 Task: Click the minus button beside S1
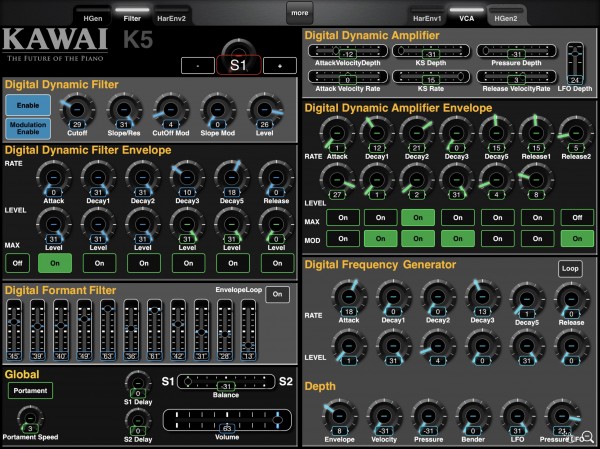(x=198, y=65)
